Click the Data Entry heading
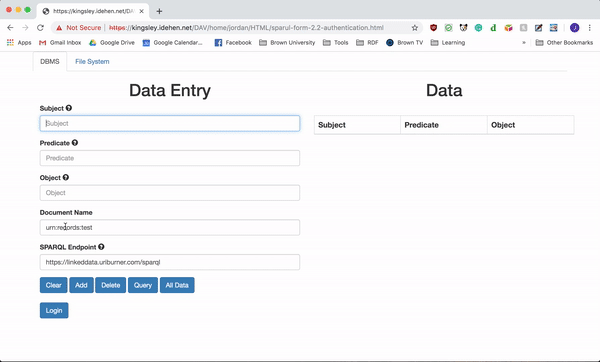The width and height of the screenshot is (600, 362). 170,90
